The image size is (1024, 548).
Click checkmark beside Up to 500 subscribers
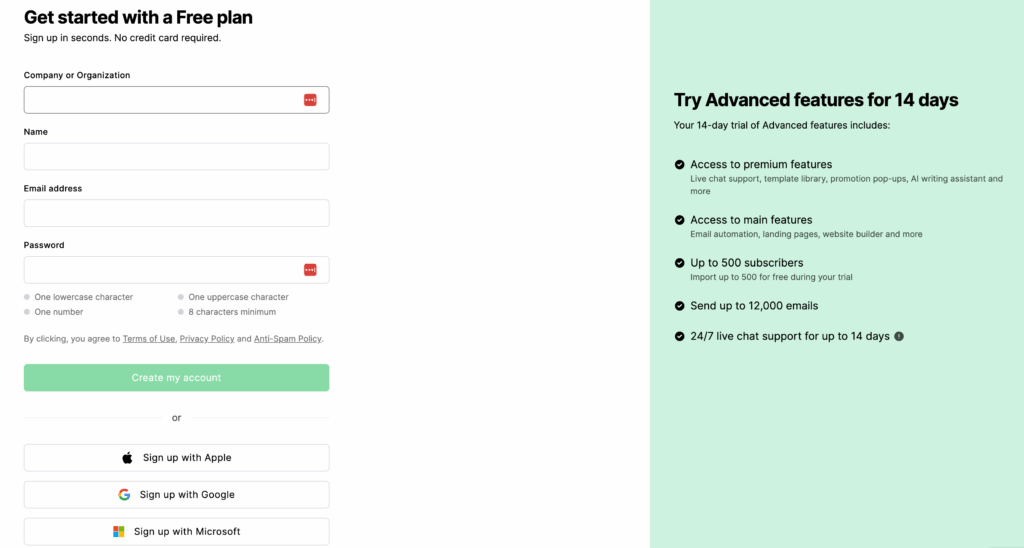pos(680,263)
